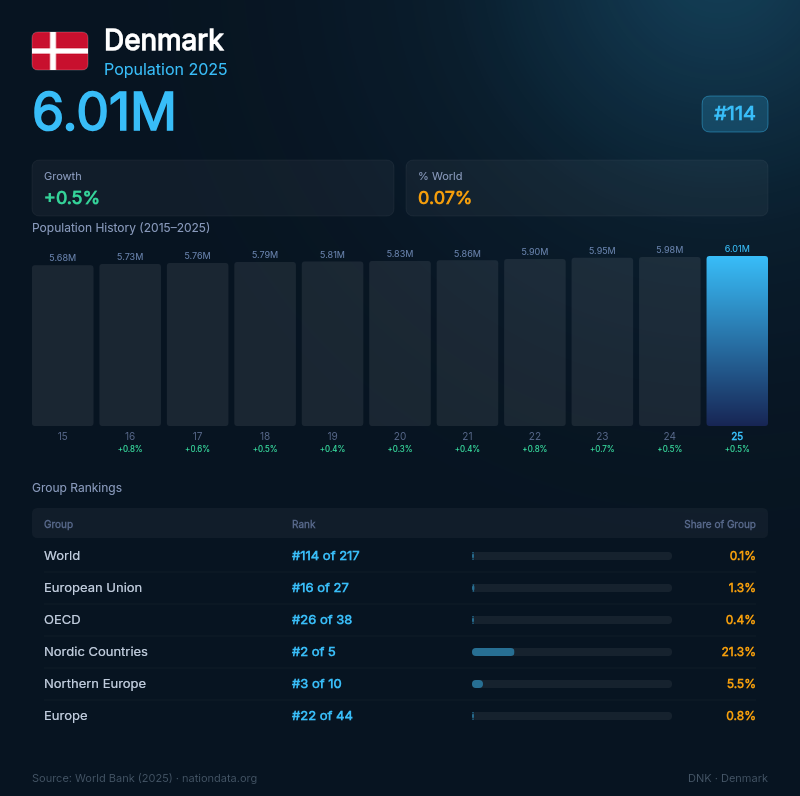Click the 2020 bar labeled 5.83M

(400, 343)
